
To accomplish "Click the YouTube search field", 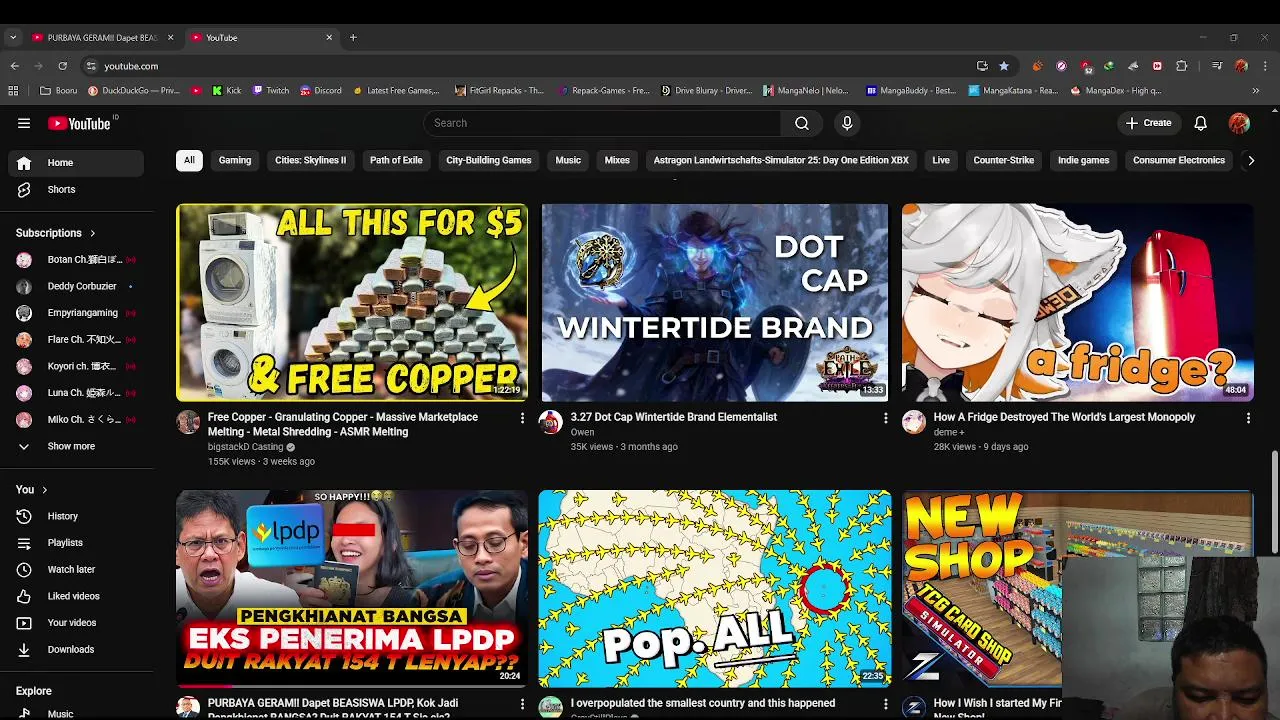I will click(603, 123).
